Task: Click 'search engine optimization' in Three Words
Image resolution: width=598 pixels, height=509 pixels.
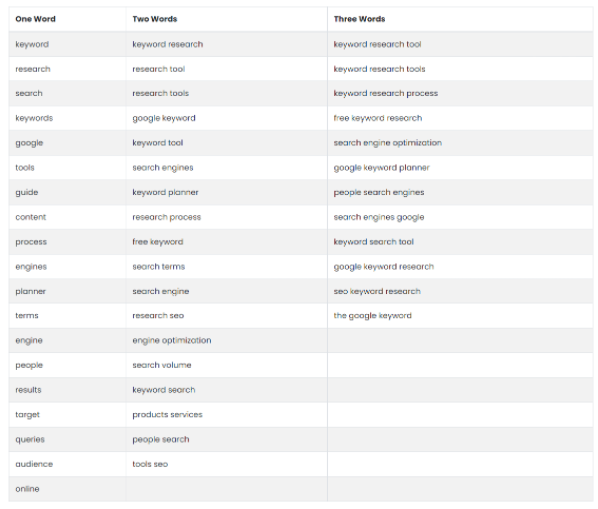Action: click(387, 143)
